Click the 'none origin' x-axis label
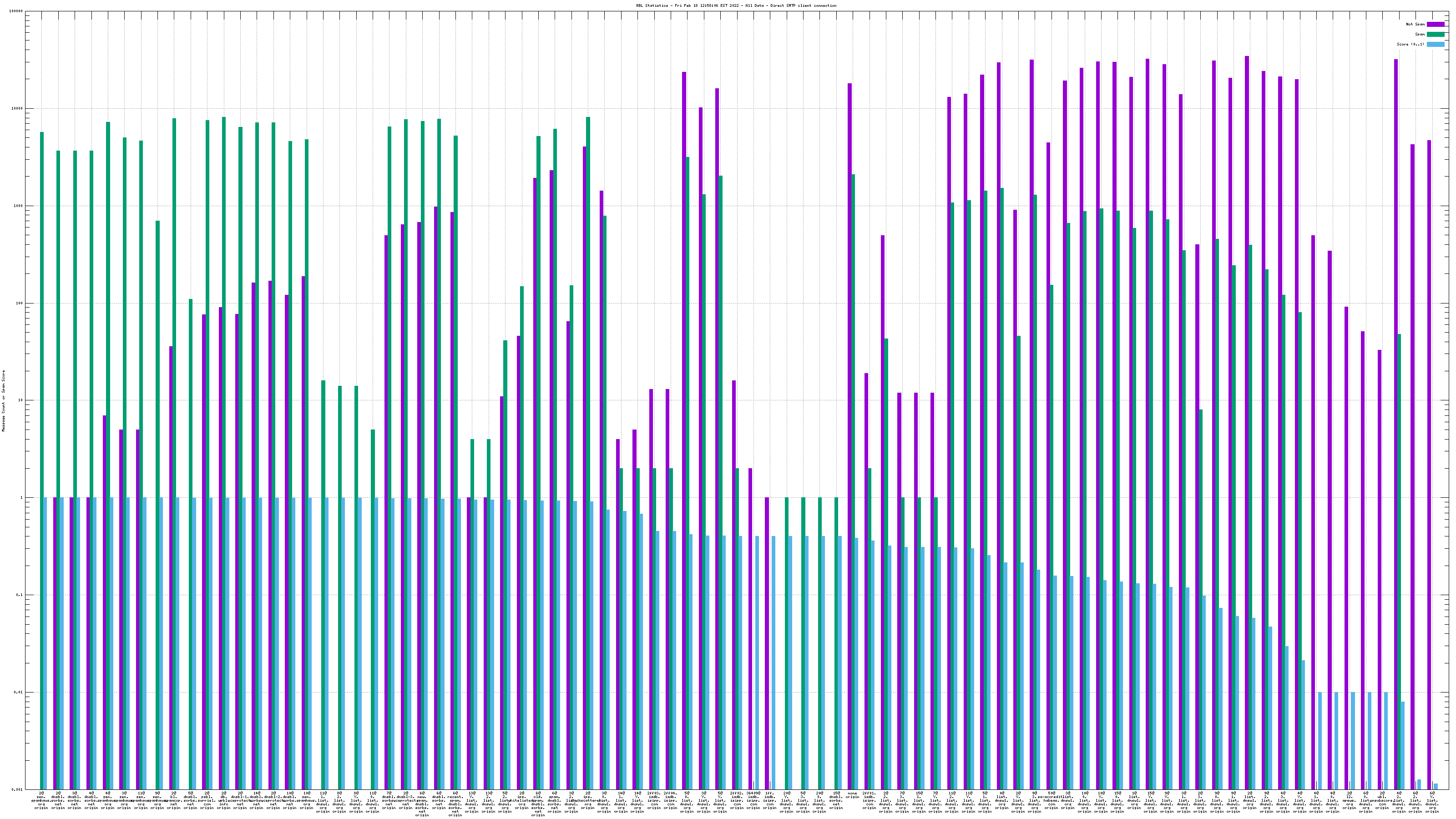The image size is (1456, 819). [852, 795]
